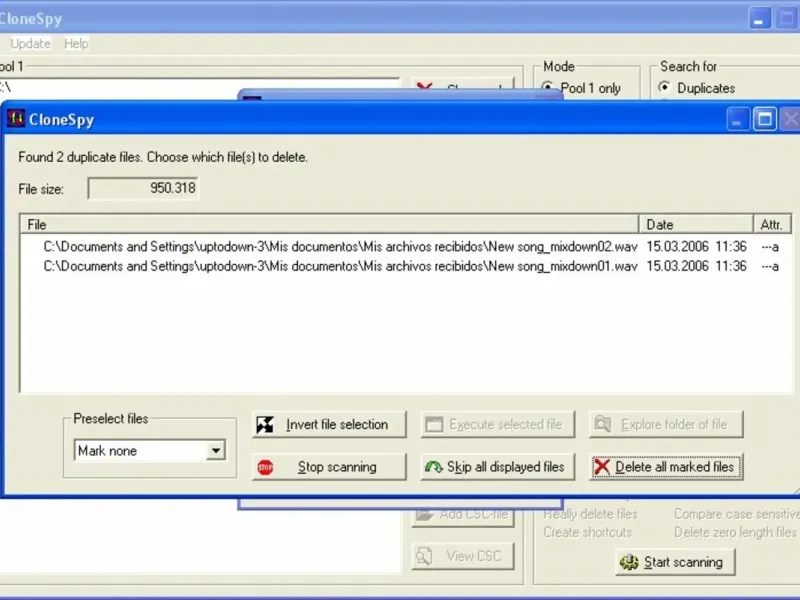Screen dimensions: 800x600
Task: Click date of the mixdown02.wav row
Action: coord(696,247)
